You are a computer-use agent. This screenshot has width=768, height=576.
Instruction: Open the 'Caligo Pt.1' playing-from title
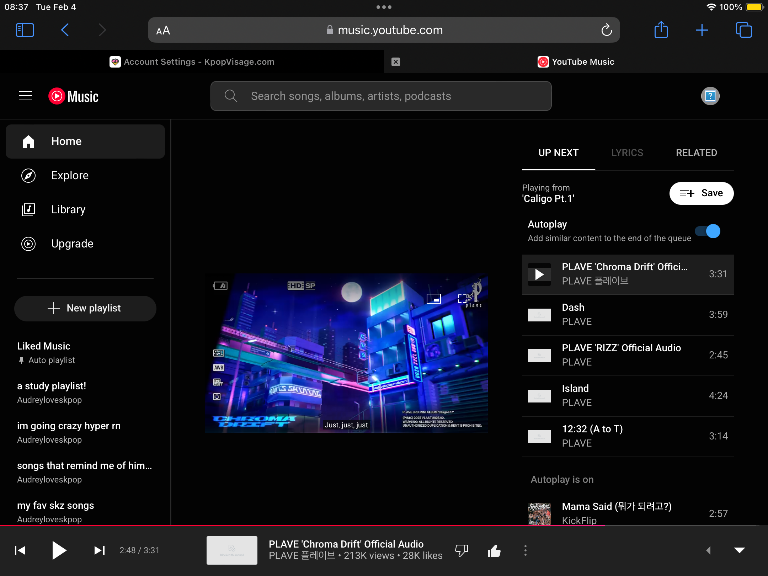[x=548, y=199]
